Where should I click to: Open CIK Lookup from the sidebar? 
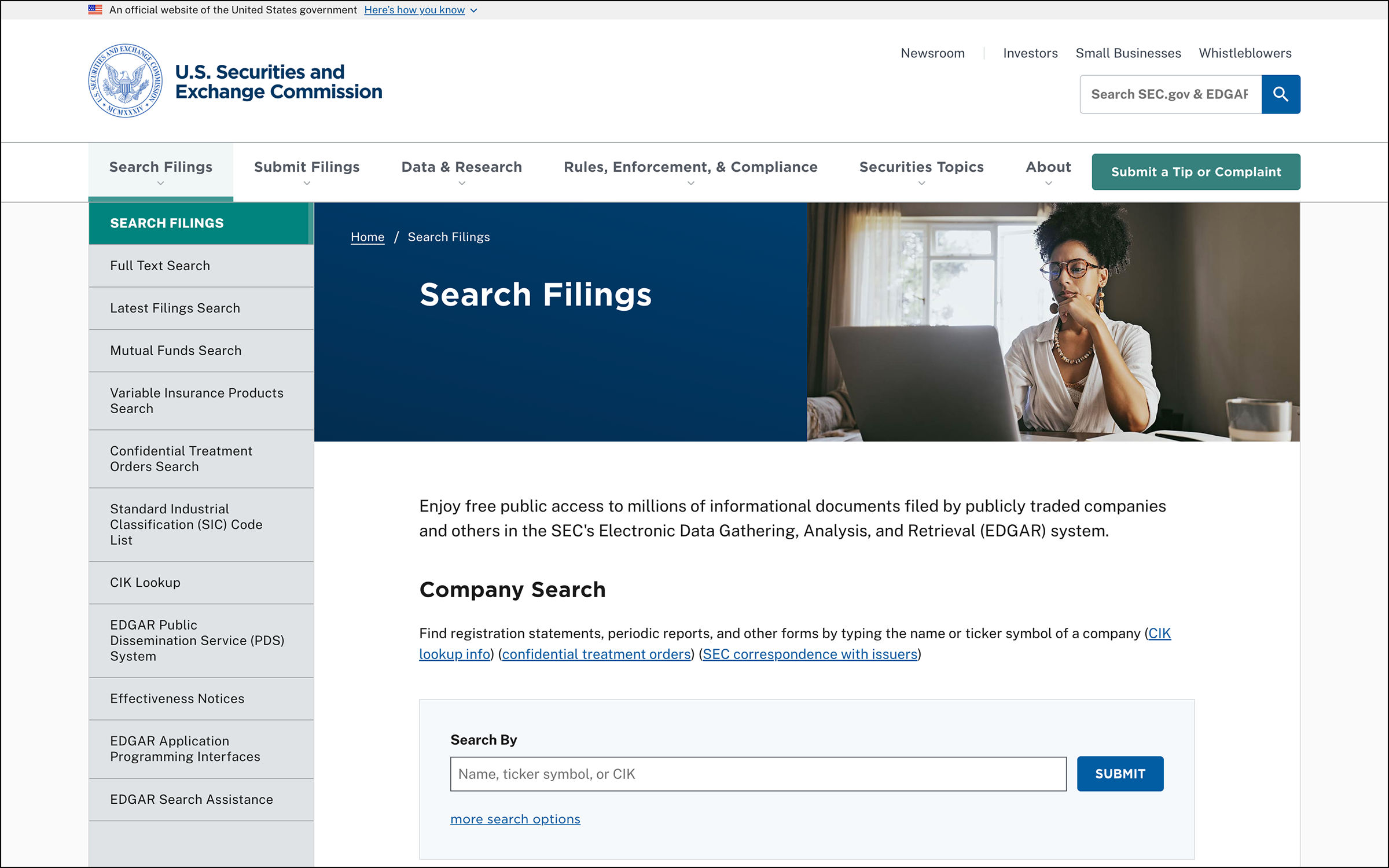coord(145,583)
